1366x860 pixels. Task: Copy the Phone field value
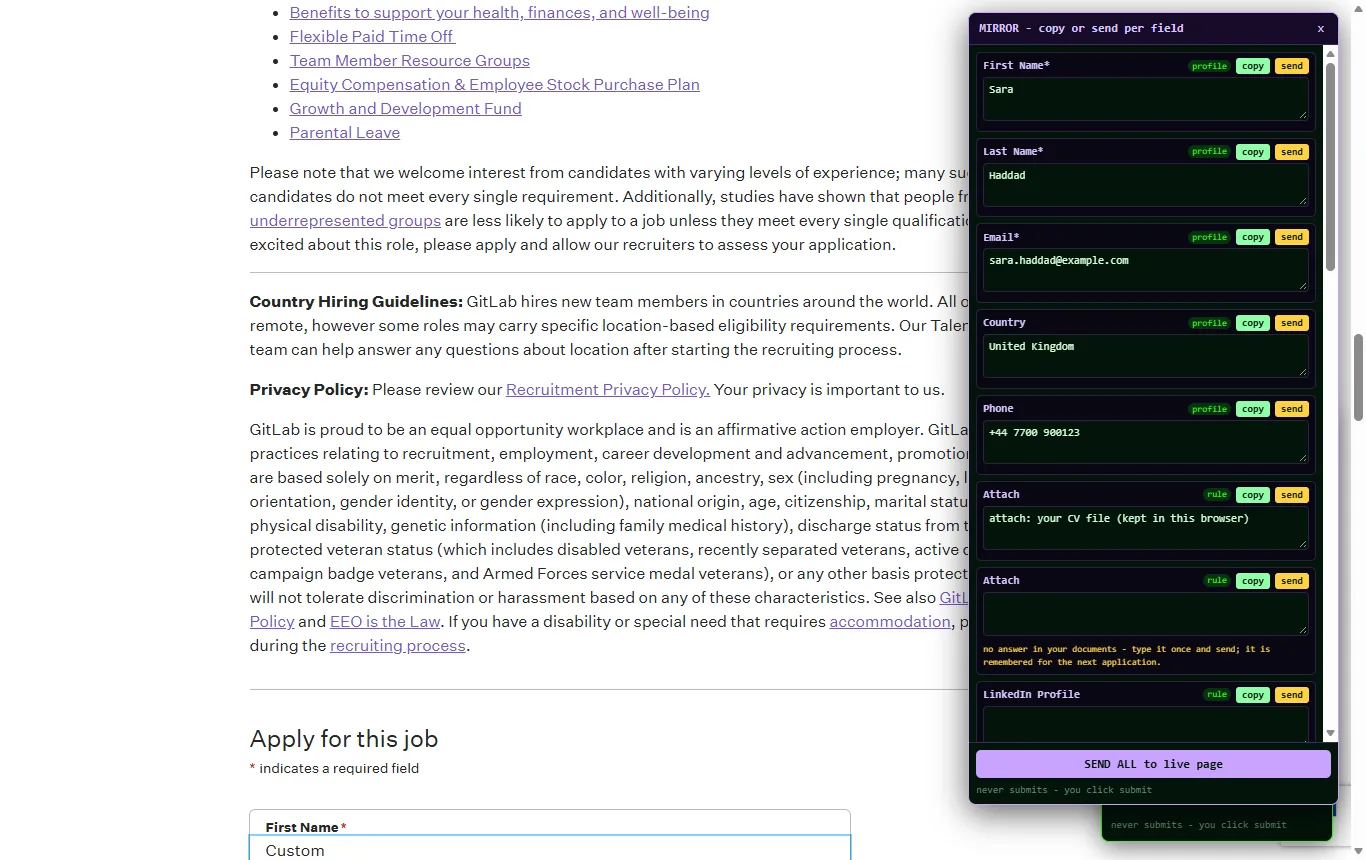point(1253,409)
